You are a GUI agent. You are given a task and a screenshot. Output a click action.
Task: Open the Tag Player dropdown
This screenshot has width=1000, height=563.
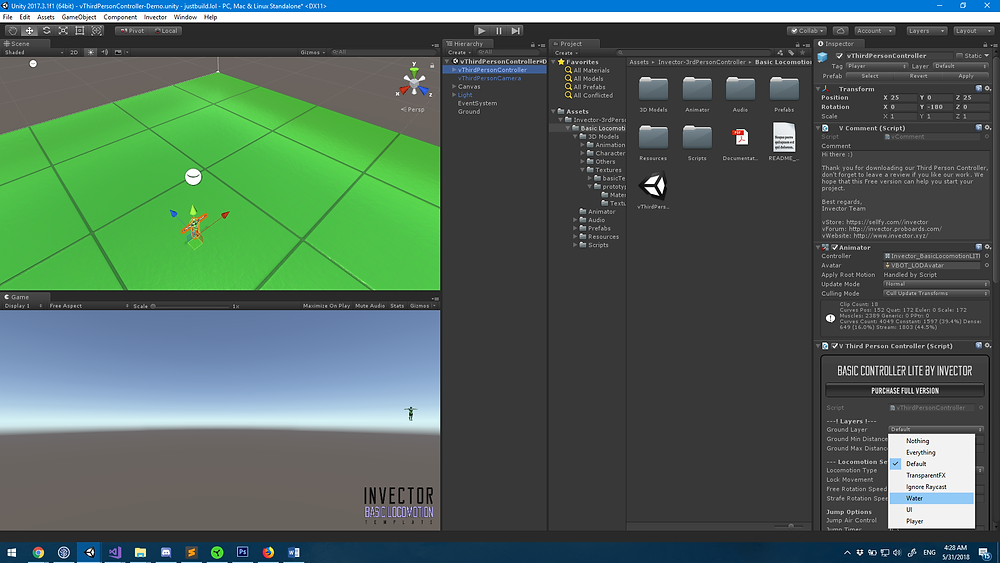(x=876, y=66)
